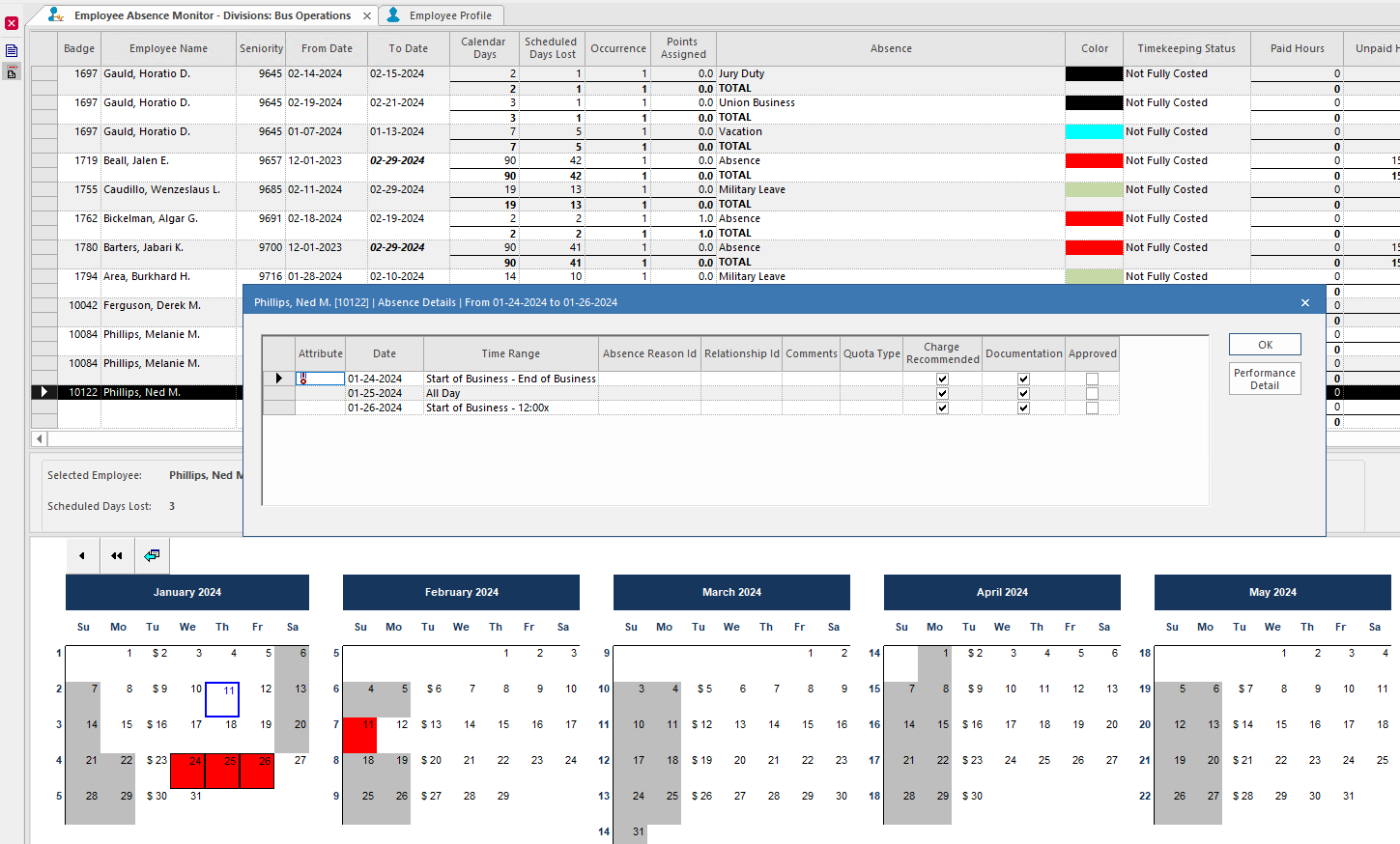Click the cyan Vacation color swatch
Image resolution: width=1400 pixels, height=844 pixels.
1094,131
